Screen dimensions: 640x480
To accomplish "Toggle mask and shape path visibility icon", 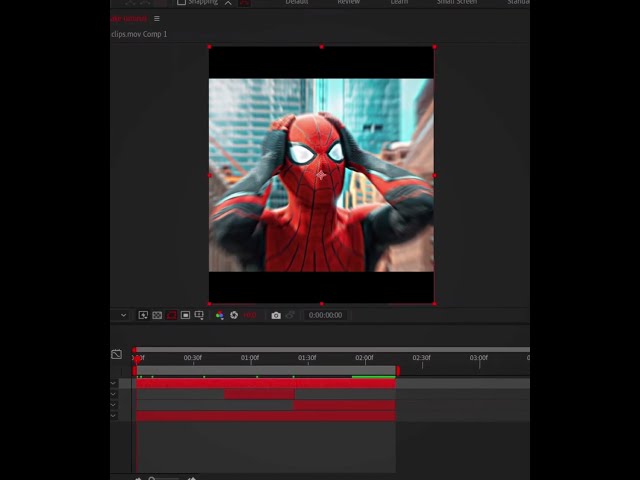I will click(171, 315).
